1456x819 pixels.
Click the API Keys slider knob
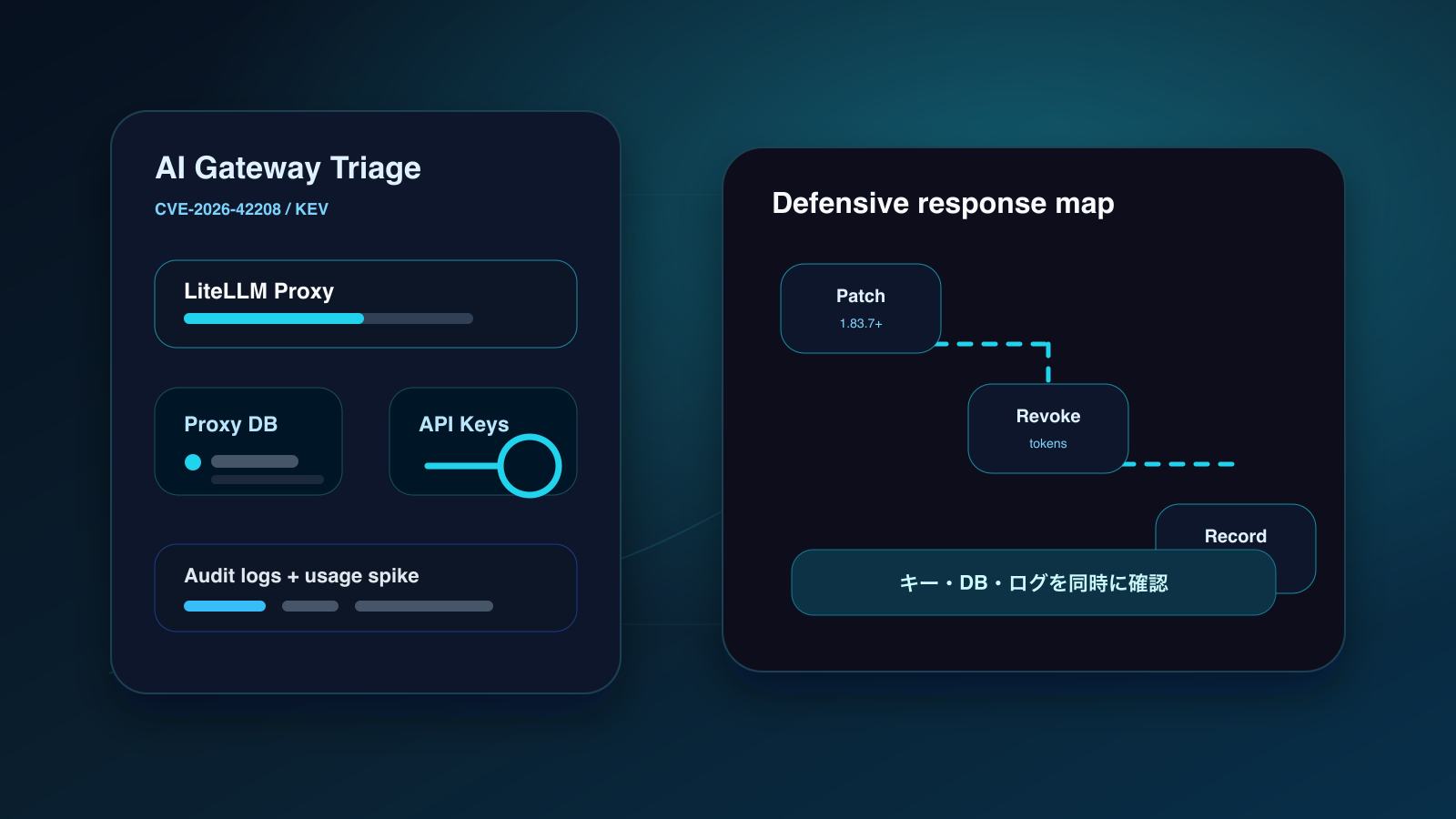tap(530, 466)
